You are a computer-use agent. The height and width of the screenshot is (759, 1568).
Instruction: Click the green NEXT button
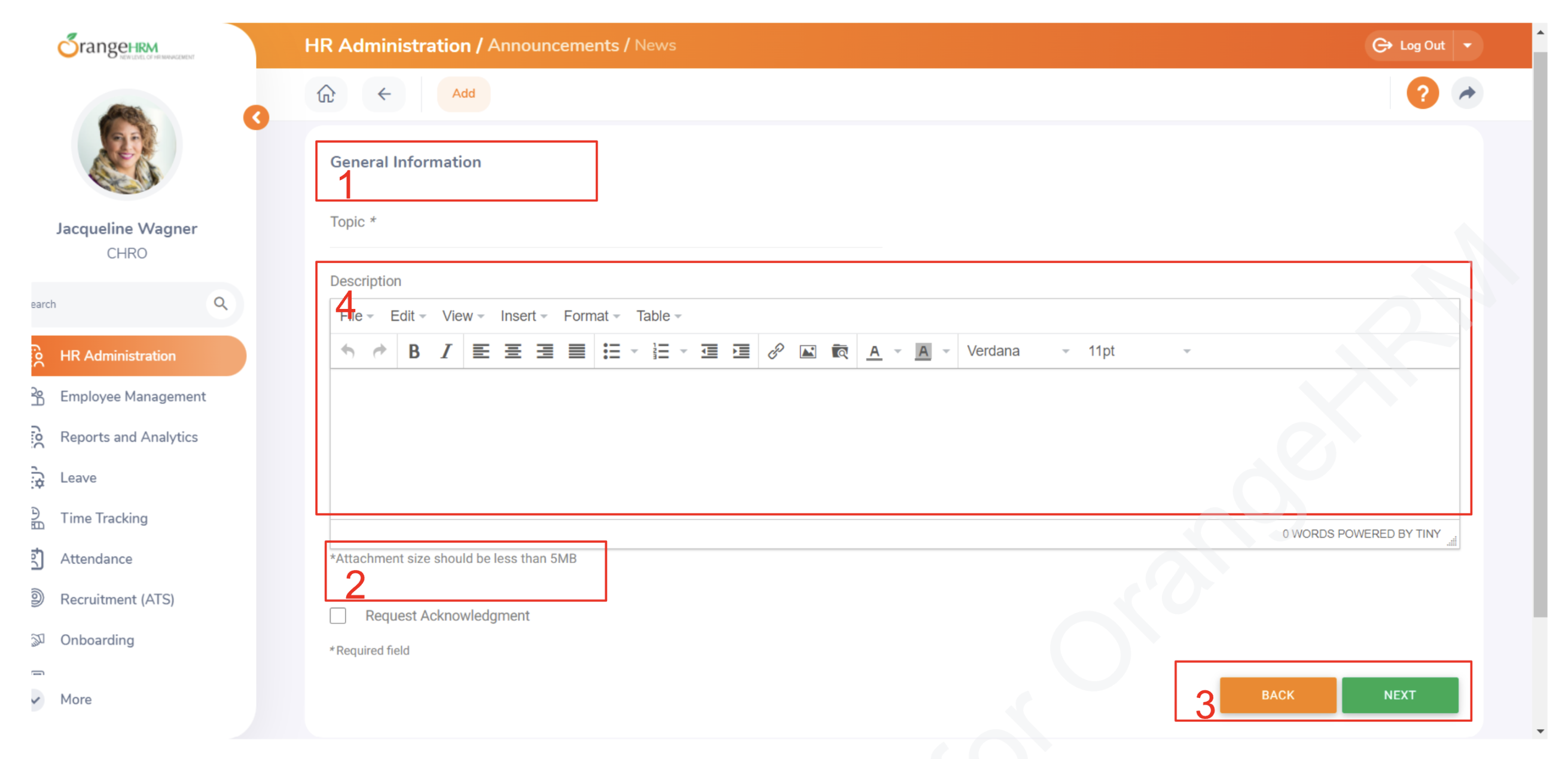[1399, 694]
